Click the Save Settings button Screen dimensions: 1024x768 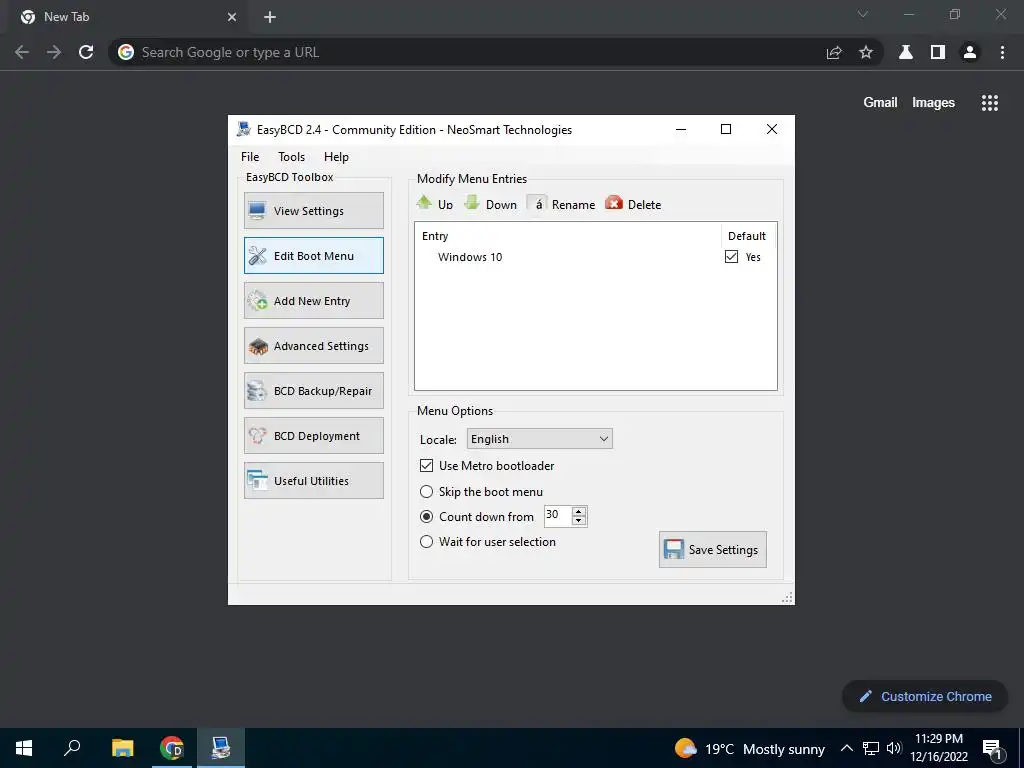(x=712, y=549)
